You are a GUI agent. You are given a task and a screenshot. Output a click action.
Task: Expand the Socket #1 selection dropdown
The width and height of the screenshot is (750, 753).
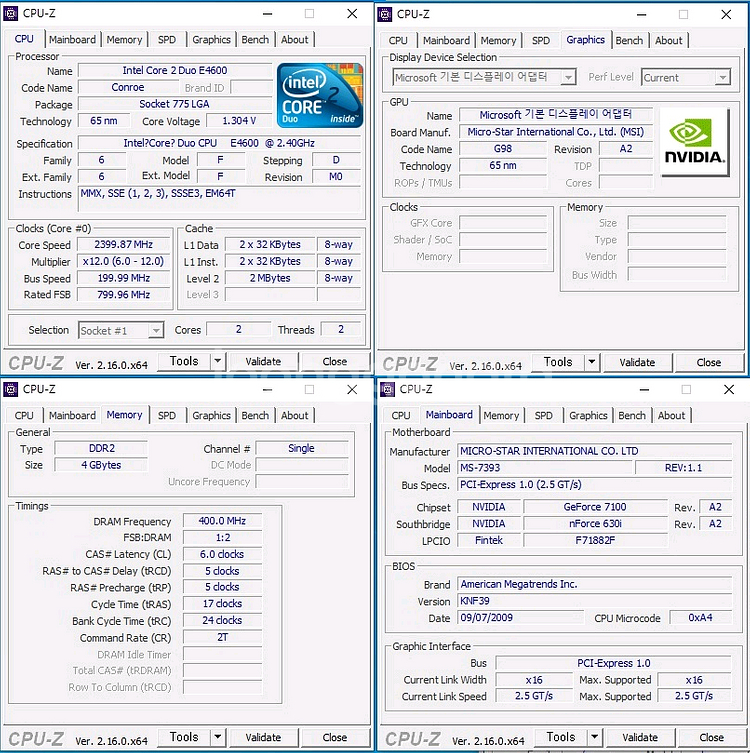click(x=155, y=330)
